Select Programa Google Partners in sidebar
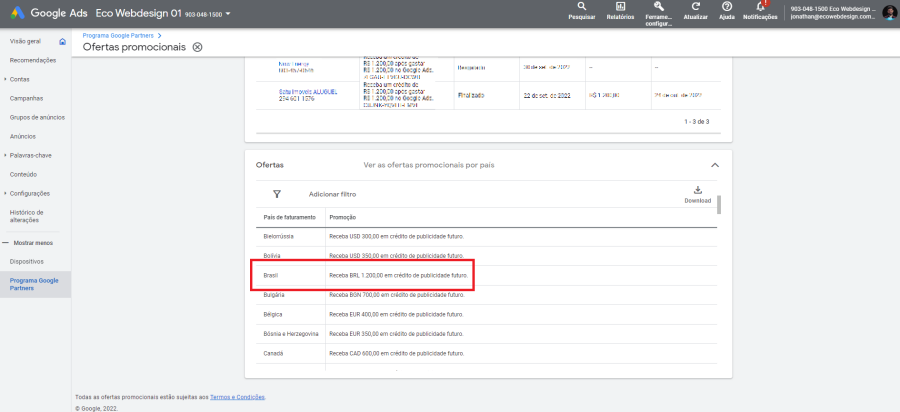 36,285
